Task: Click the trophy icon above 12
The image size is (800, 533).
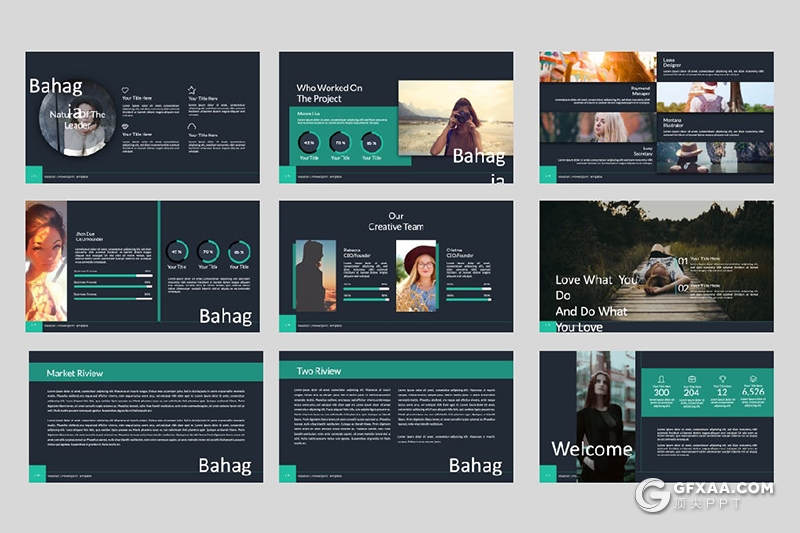Action: 721,379
